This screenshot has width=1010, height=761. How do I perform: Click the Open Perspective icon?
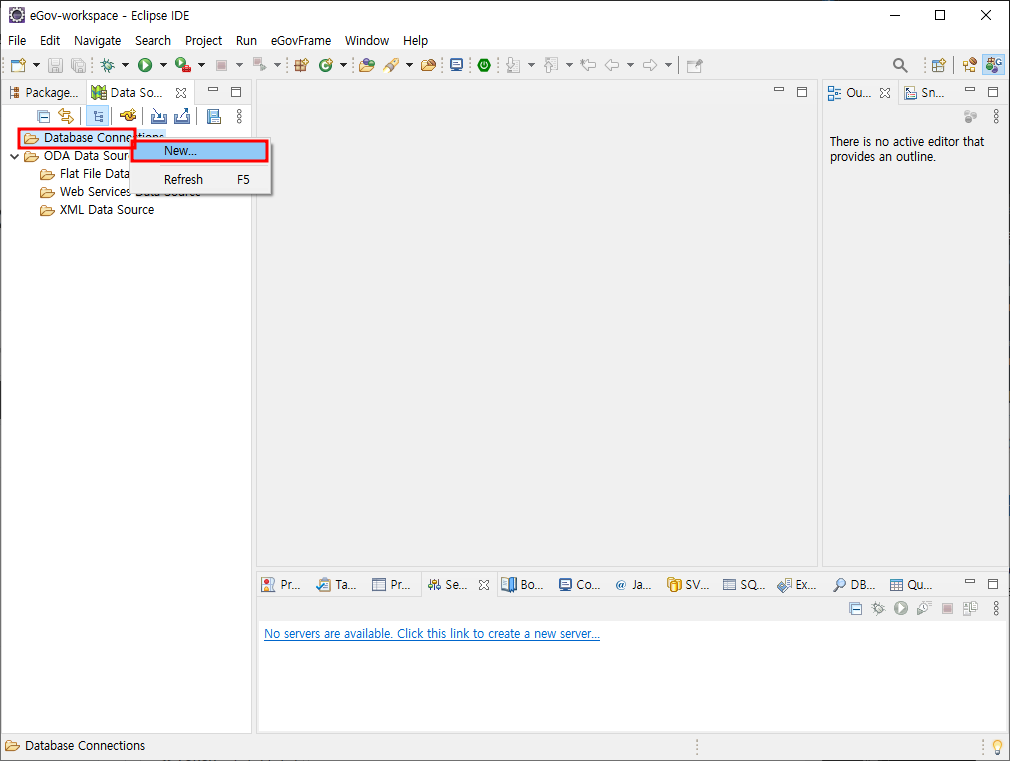[939, 65]
